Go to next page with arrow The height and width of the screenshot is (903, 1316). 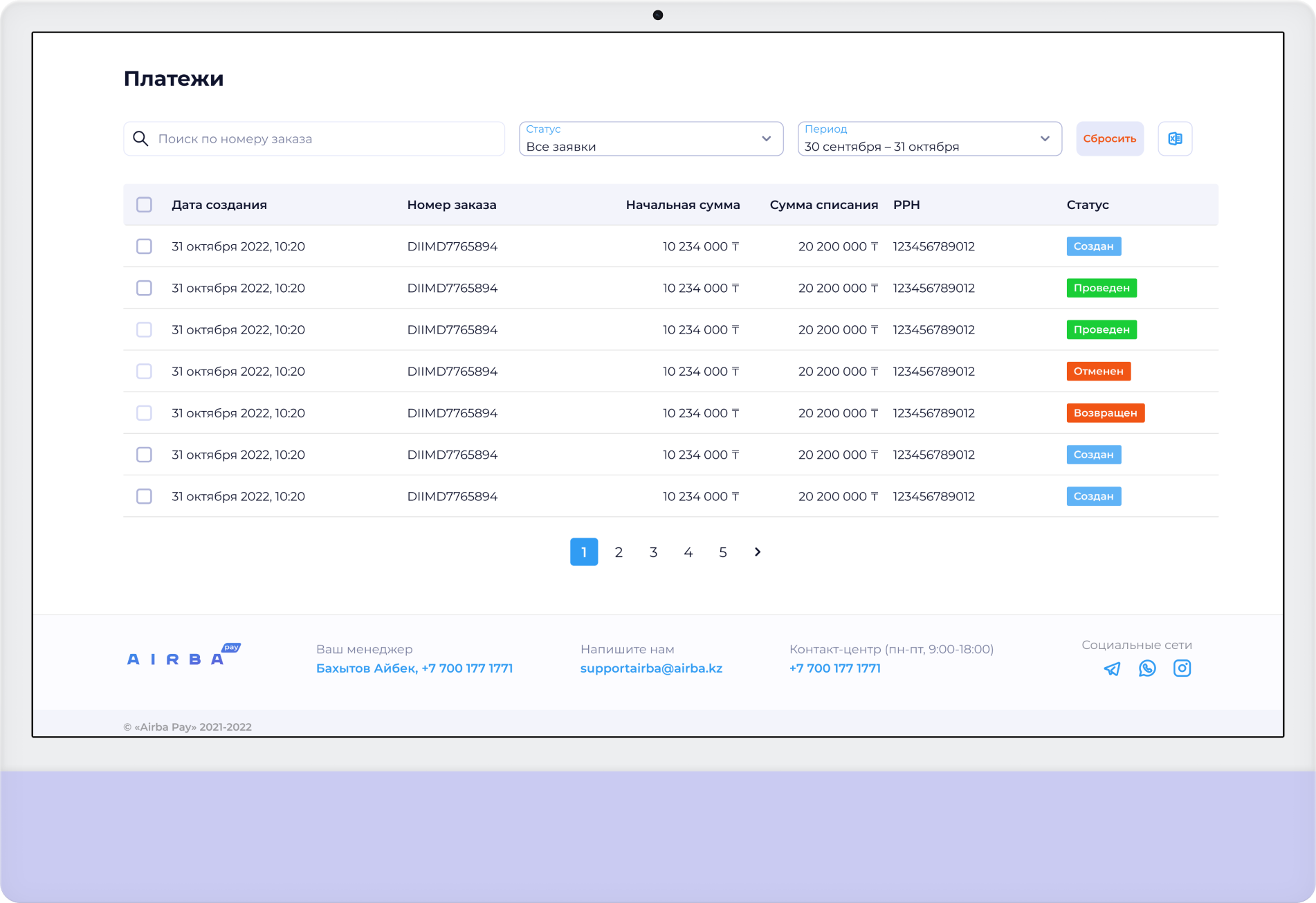[758, 551]
